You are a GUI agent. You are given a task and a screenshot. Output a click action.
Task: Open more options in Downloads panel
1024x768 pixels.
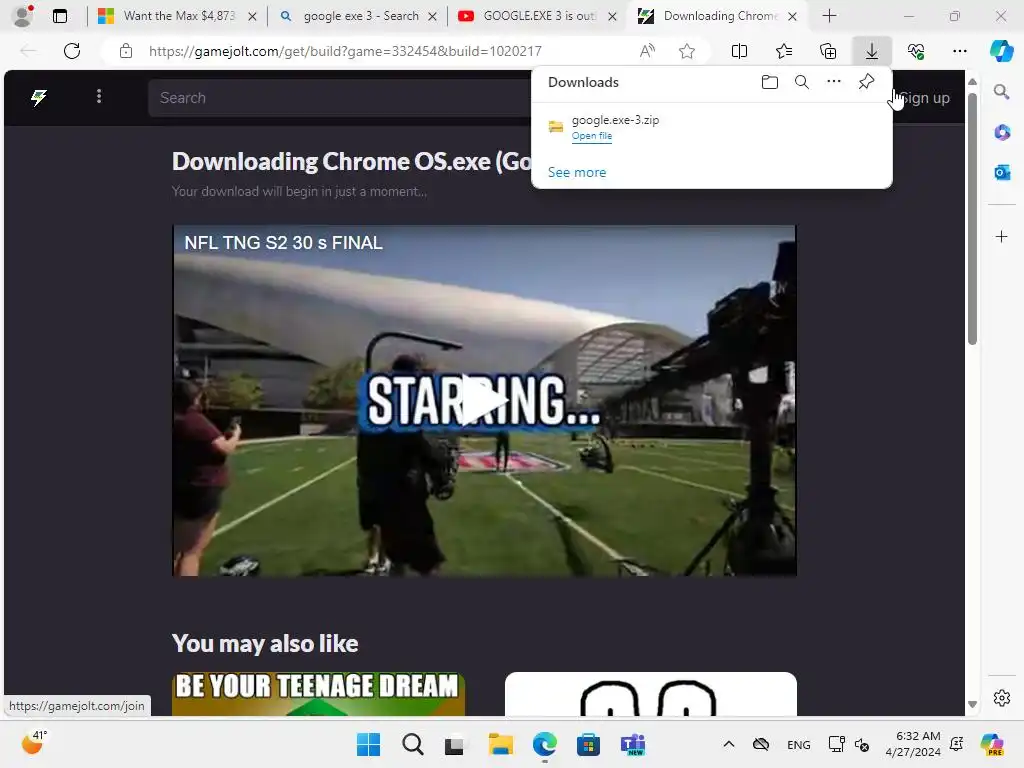pyautogui.click(x=834, y=82)
